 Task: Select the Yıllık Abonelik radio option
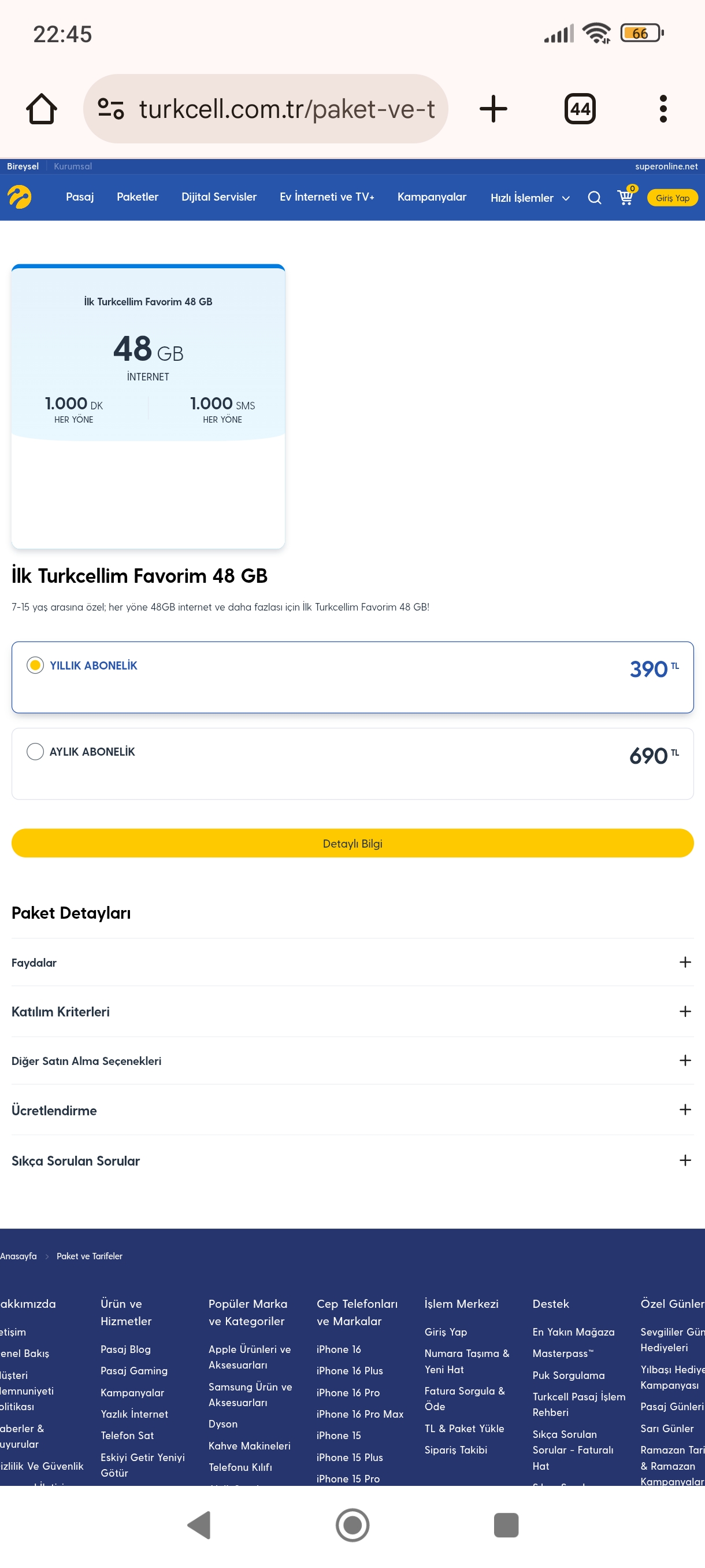(35, 665)
